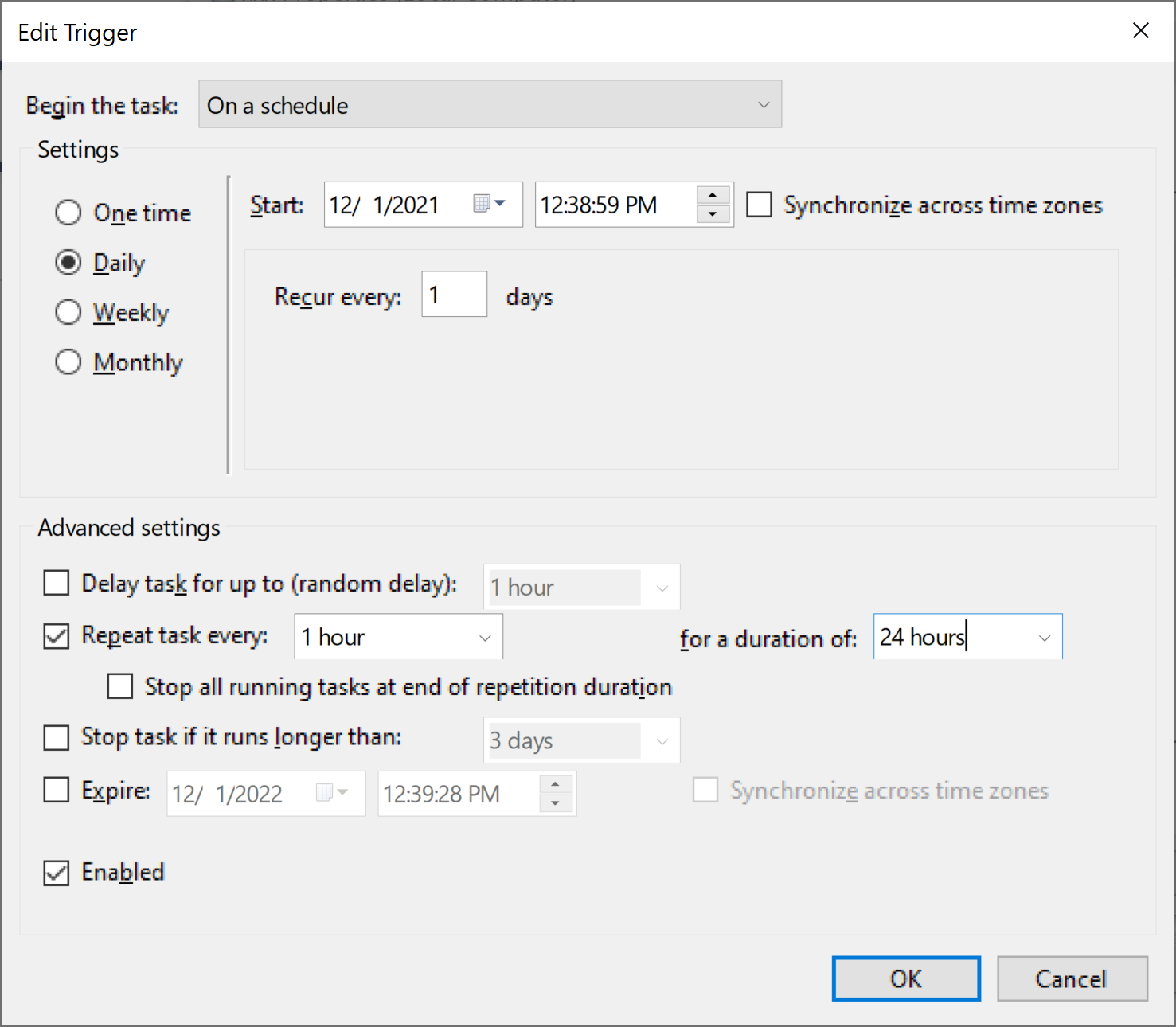Increase Expire time with up spinner arrow

coord(556,784)
